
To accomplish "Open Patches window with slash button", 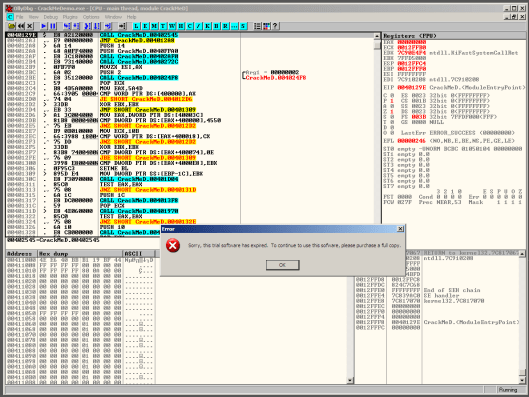I will 199,26.
